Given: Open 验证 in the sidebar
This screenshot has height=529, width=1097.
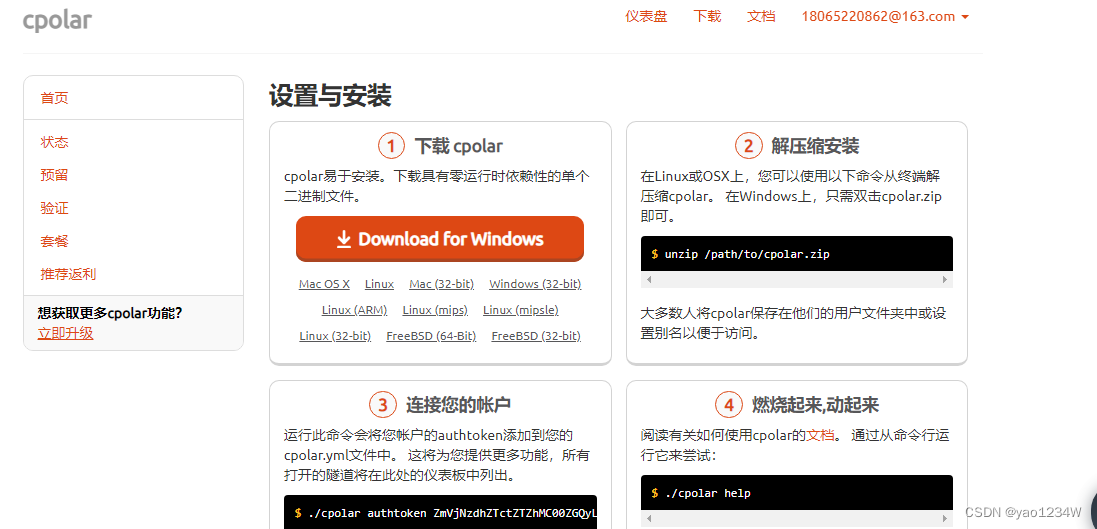Looking at the screenshot, I should 55,208.
